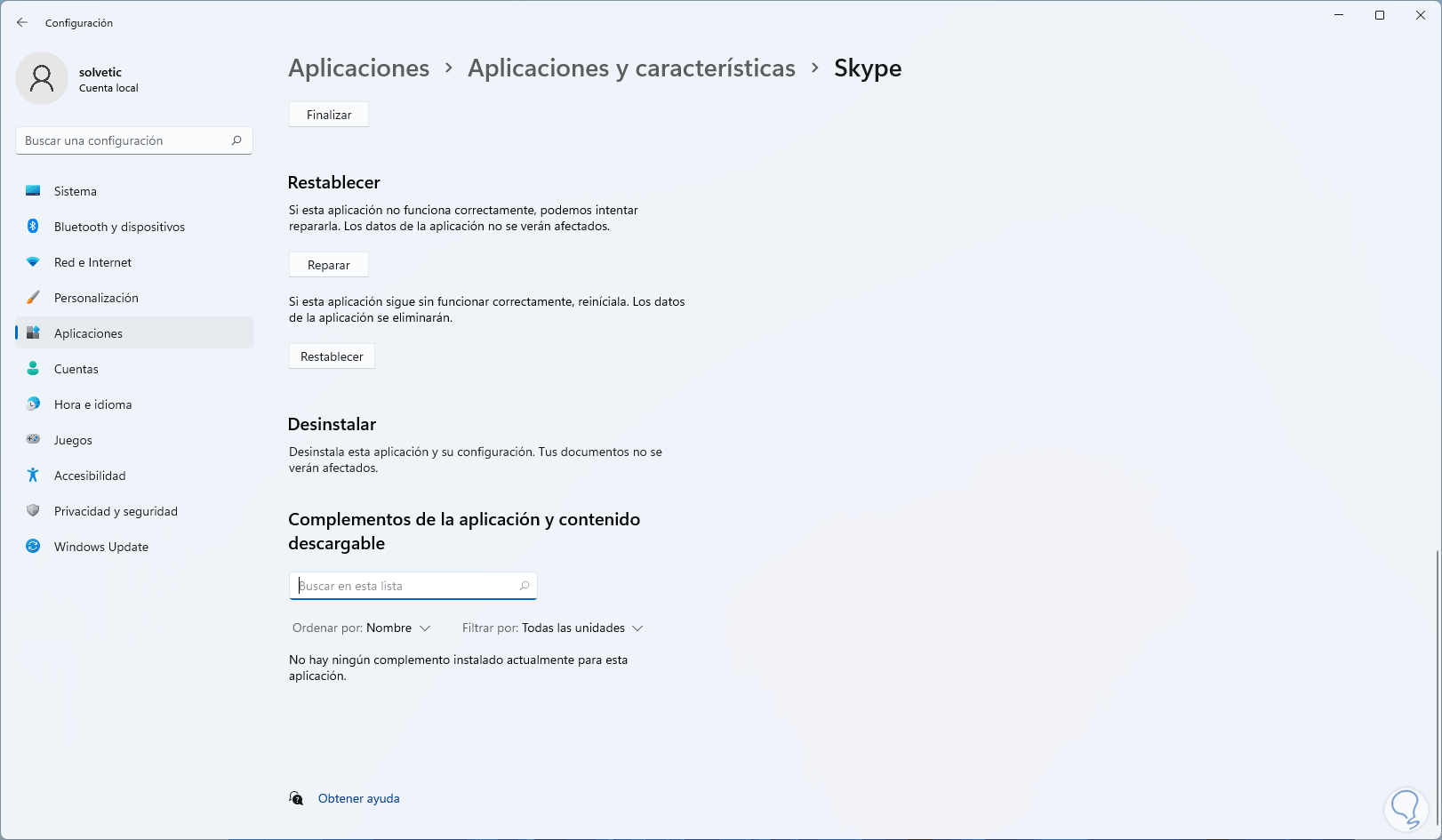Click the Cuentas person icon
The height and width of the screenshot is (840, 1442).
click(x=33, y=369)
